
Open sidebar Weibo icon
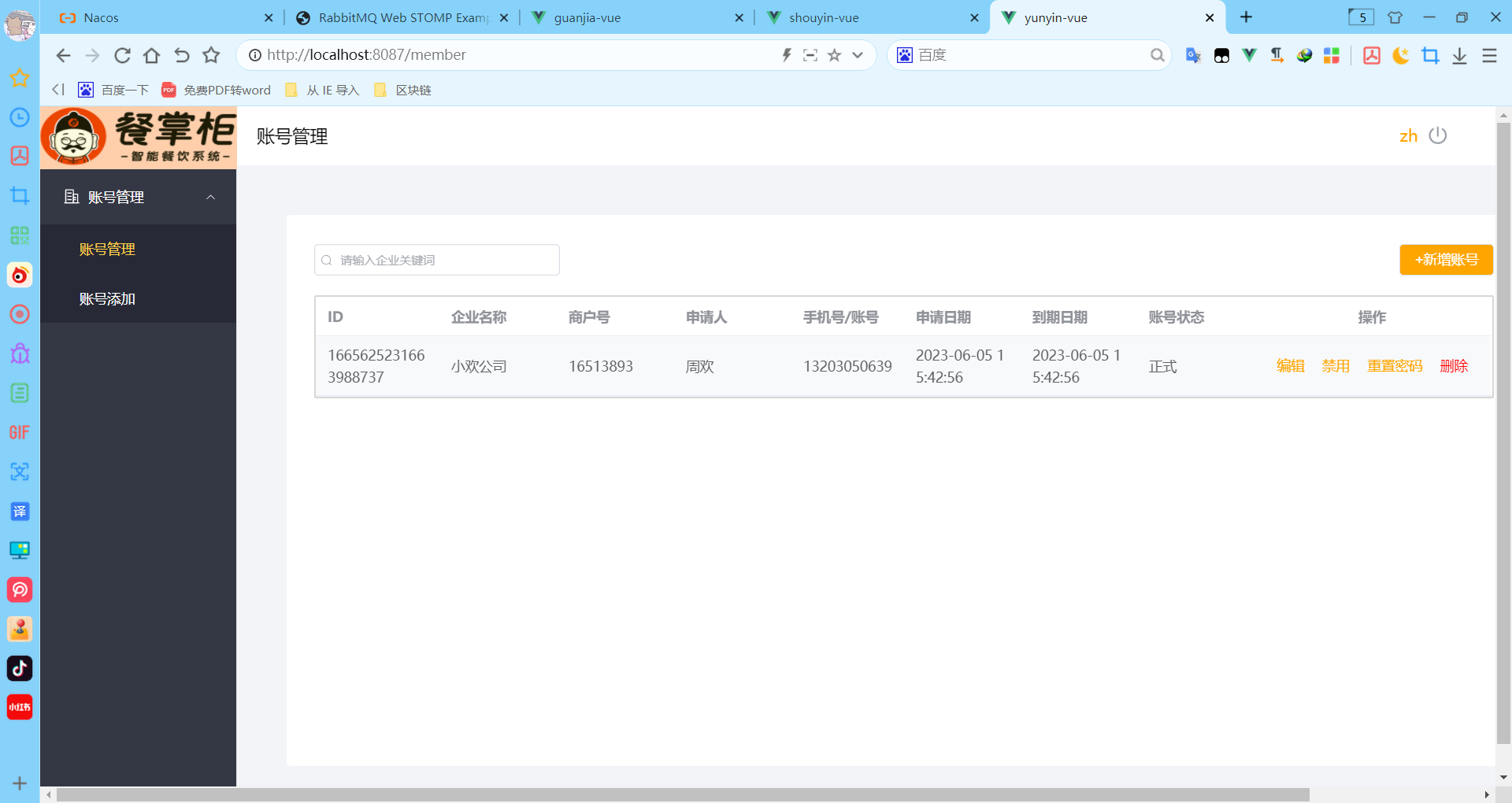20,275
